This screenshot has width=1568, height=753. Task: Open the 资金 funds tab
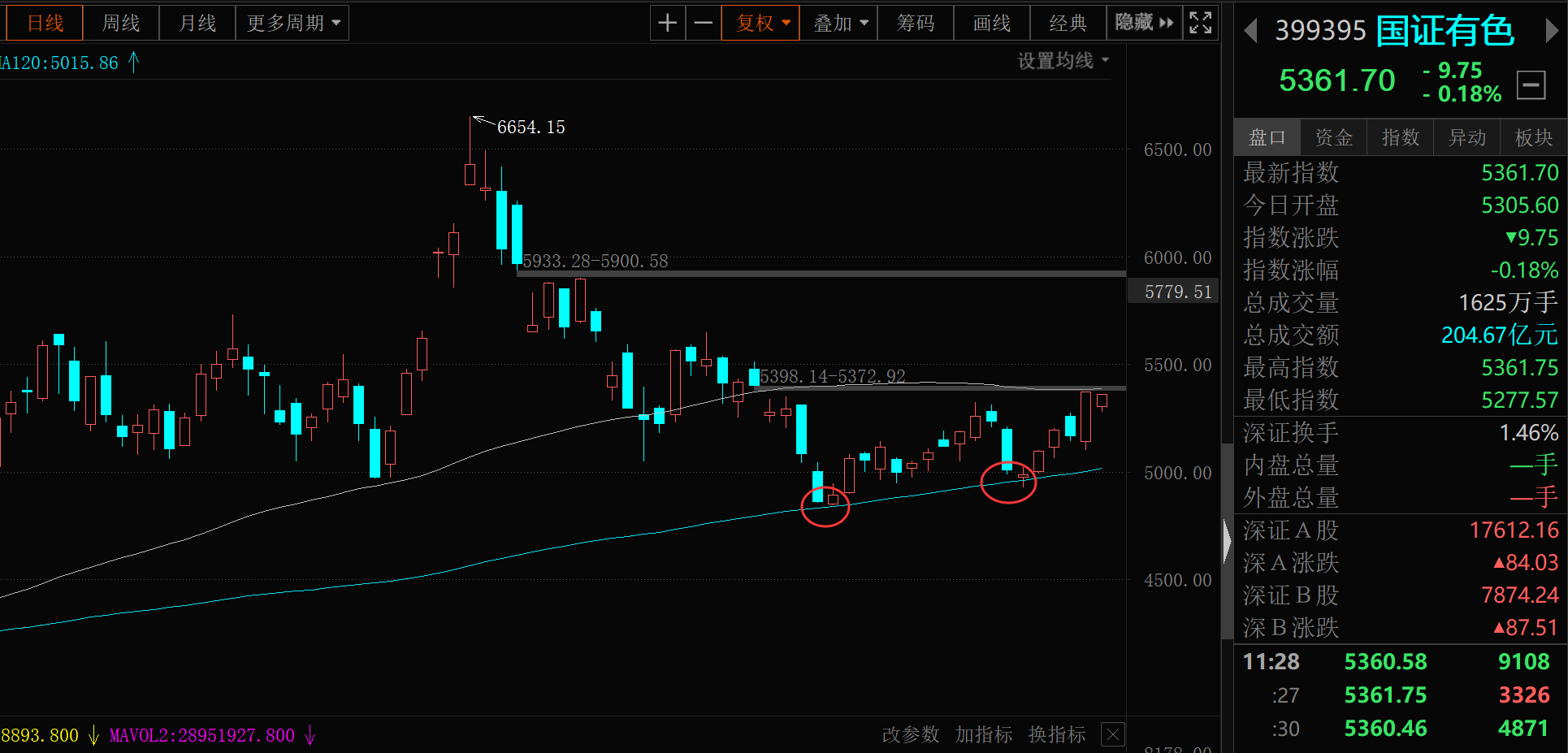[1333, 137]
